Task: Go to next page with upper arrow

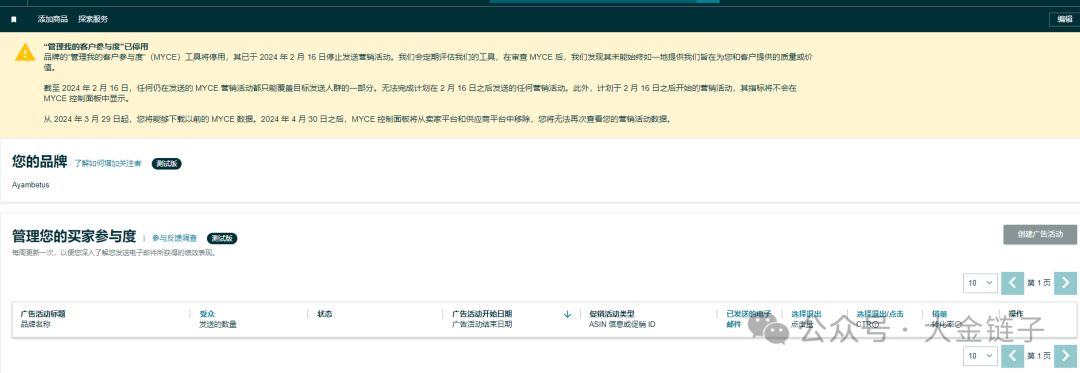Action: (1066, 283)
